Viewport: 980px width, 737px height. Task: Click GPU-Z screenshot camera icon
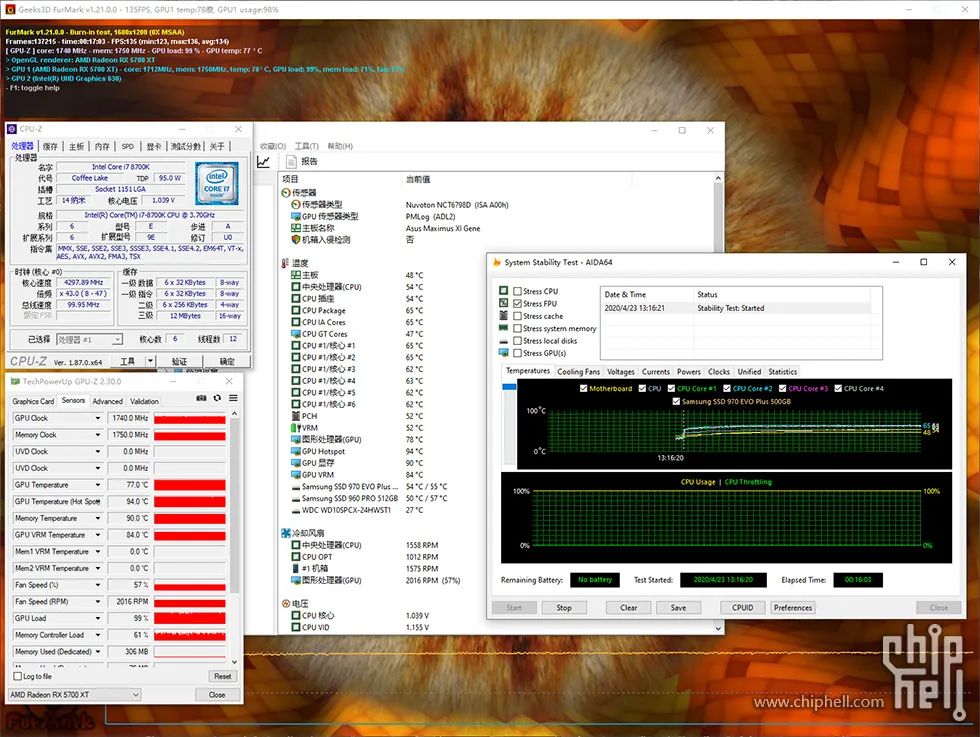201,398
